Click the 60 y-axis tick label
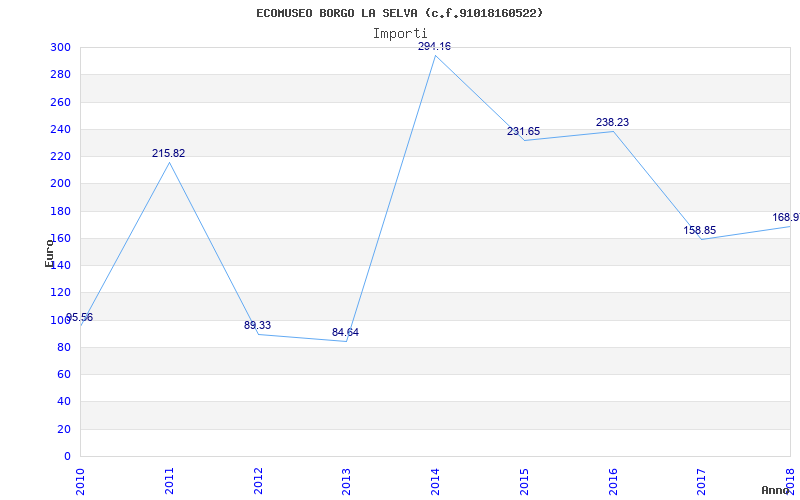 pos(64,374)
